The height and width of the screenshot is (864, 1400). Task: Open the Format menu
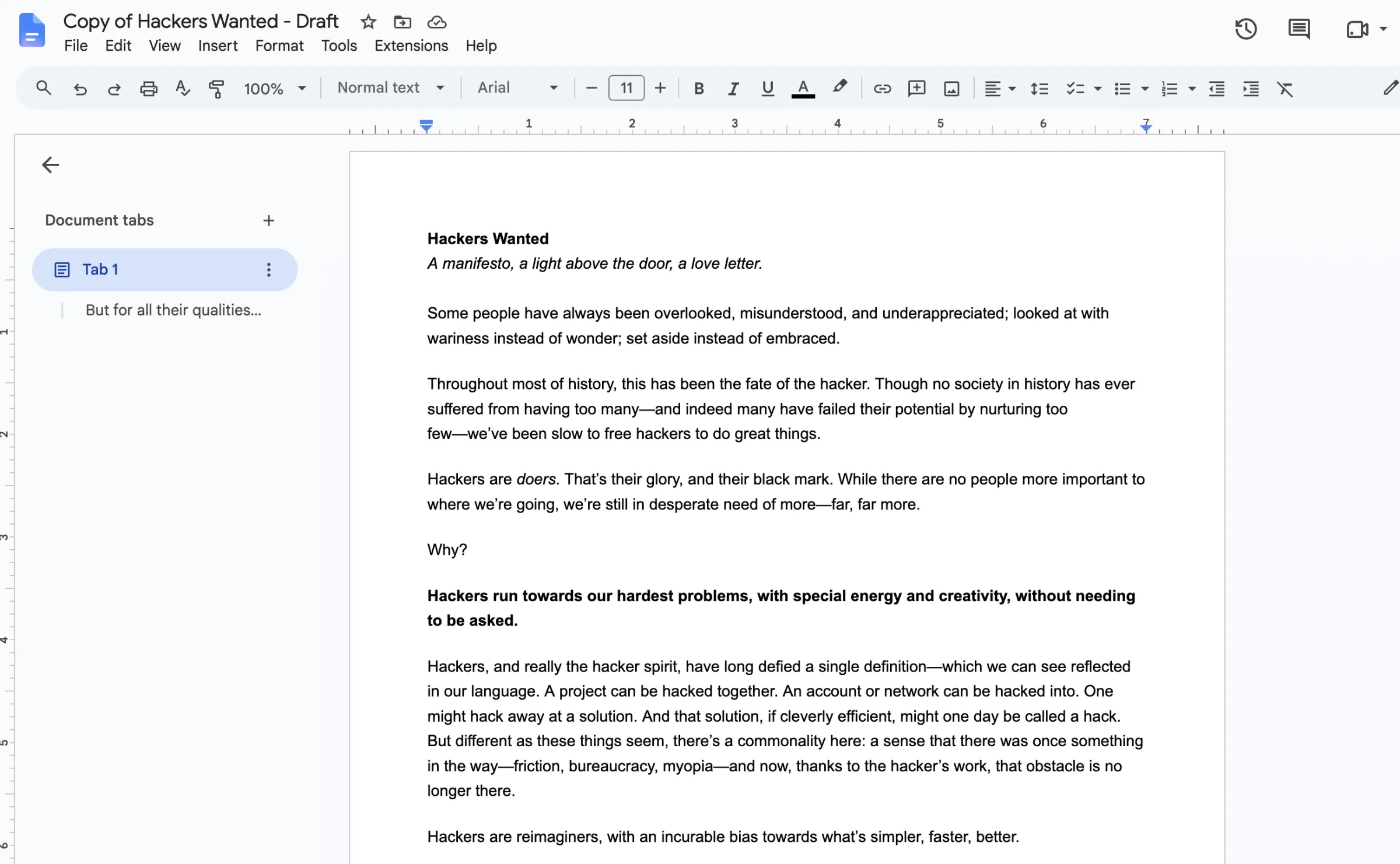click(x=279, y=45)
